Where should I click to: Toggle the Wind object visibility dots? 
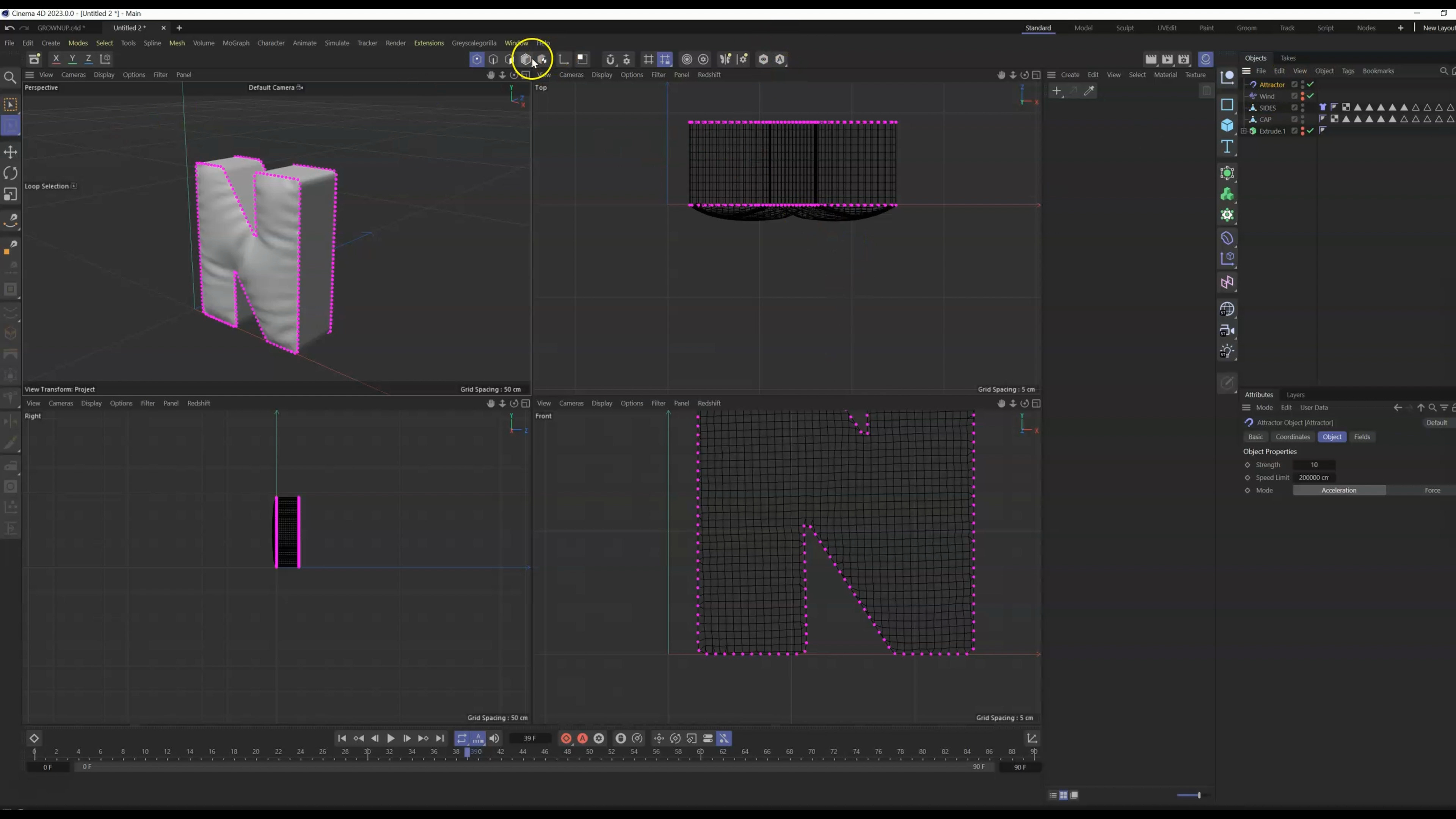[1303, 96]
